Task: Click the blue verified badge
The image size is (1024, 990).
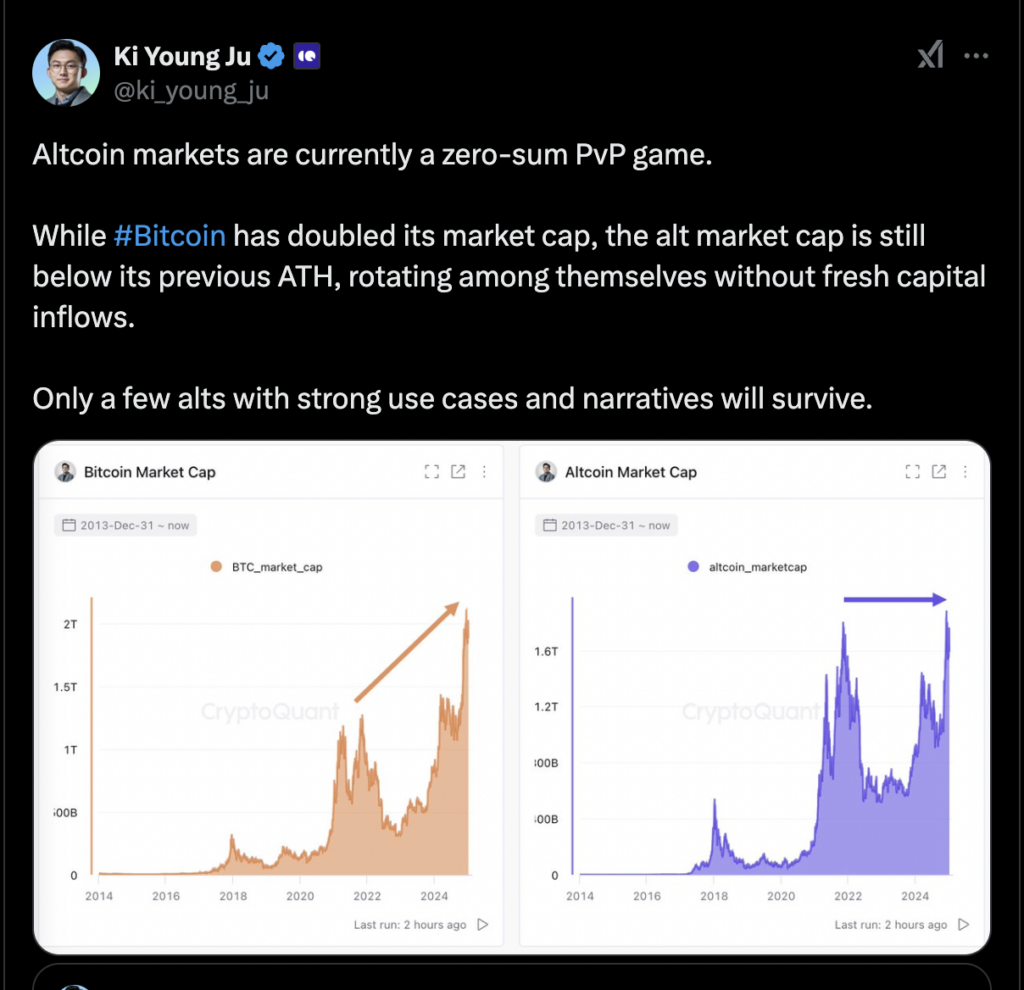Action: pos(271,56)
